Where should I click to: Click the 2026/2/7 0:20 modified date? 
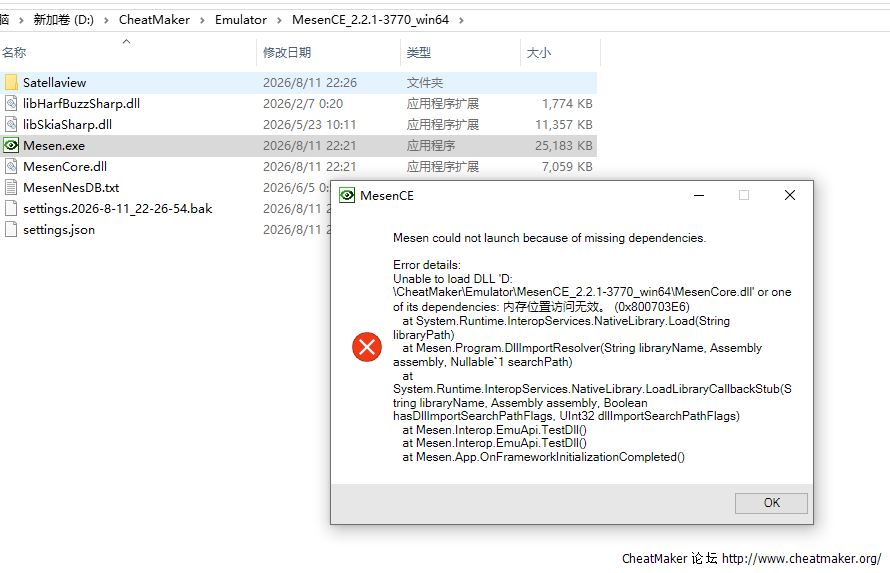pyautogui.click(x=303, y=103)
